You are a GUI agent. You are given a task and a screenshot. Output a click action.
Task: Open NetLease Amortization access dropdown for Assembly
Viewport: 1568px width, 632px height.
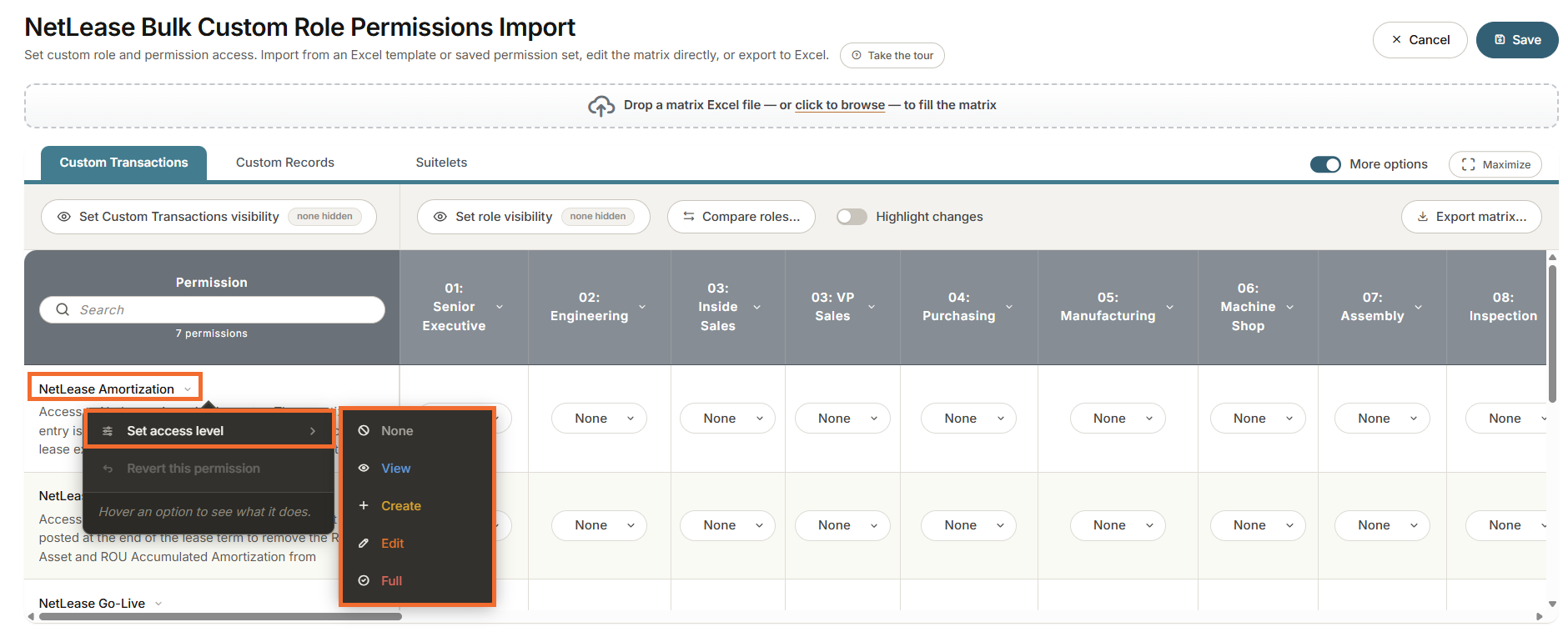pyautogui.click(x=1382, y=419)
